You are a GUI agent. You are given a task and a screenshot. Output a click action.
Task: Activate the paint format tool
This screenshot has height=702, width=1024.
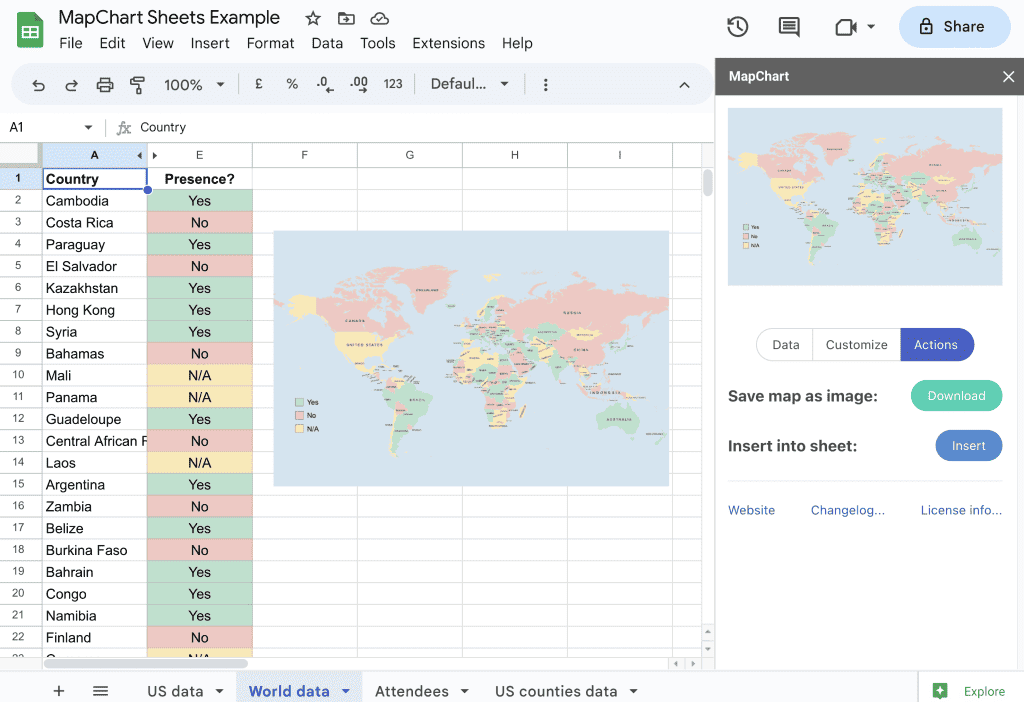coord(137,85)
